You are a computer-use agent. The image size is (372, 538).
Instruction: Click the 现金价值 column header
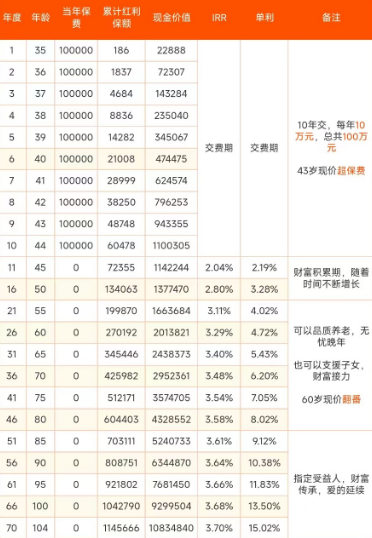(172, 17)
